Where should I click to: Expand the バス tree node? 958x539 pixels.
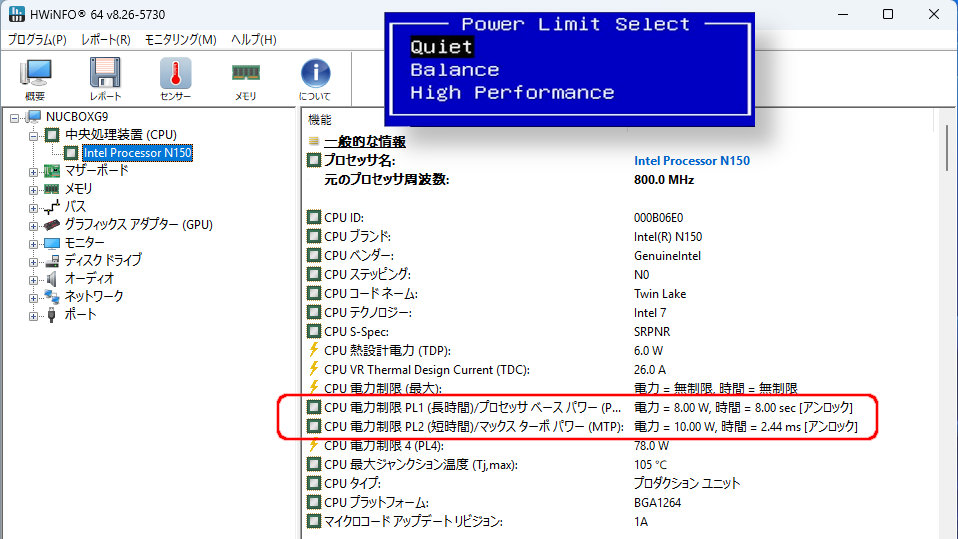34,208
